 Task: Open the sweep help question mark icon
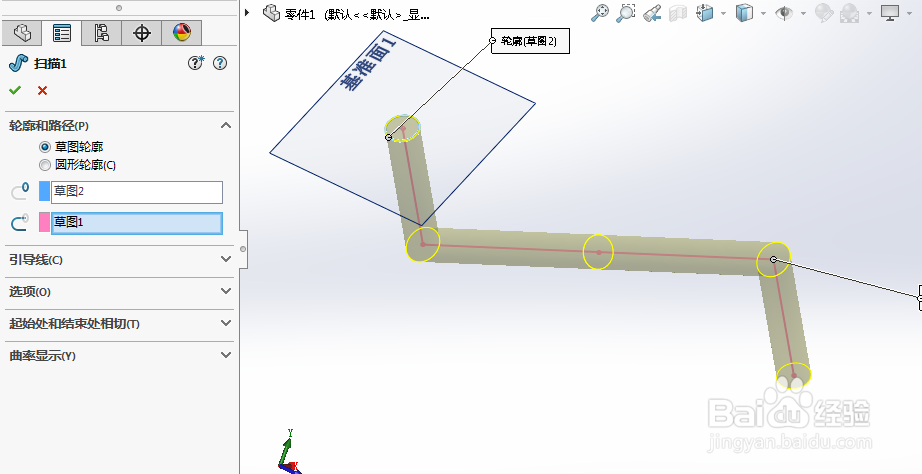pyautogui.click(x=220, y=63)
